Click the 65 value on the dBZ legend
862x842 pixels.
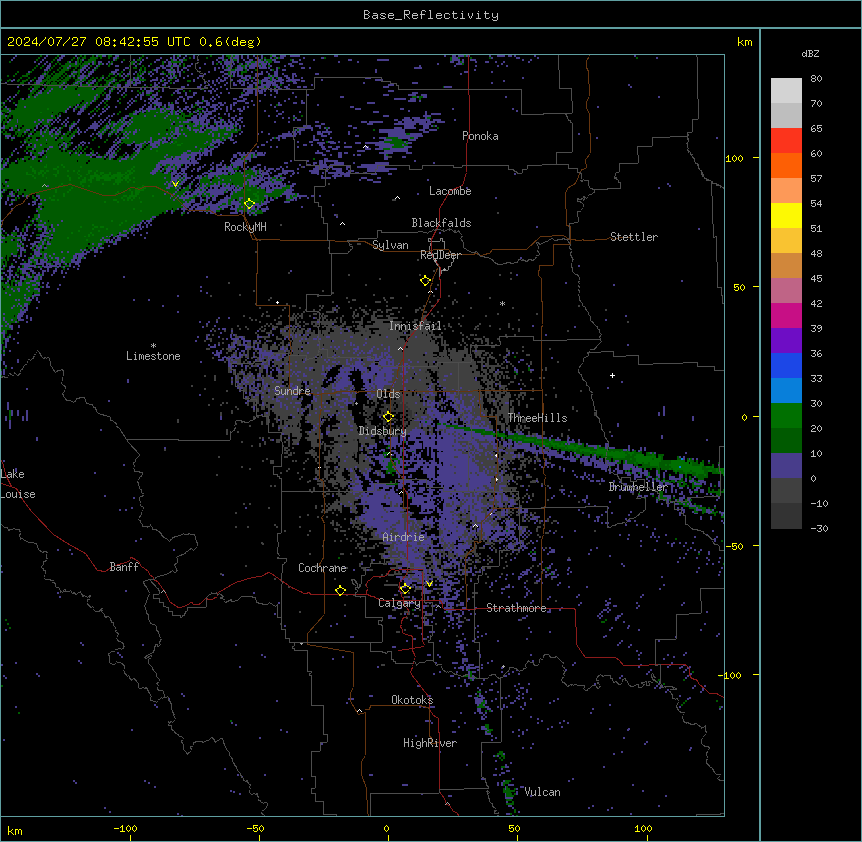(816, 129)
